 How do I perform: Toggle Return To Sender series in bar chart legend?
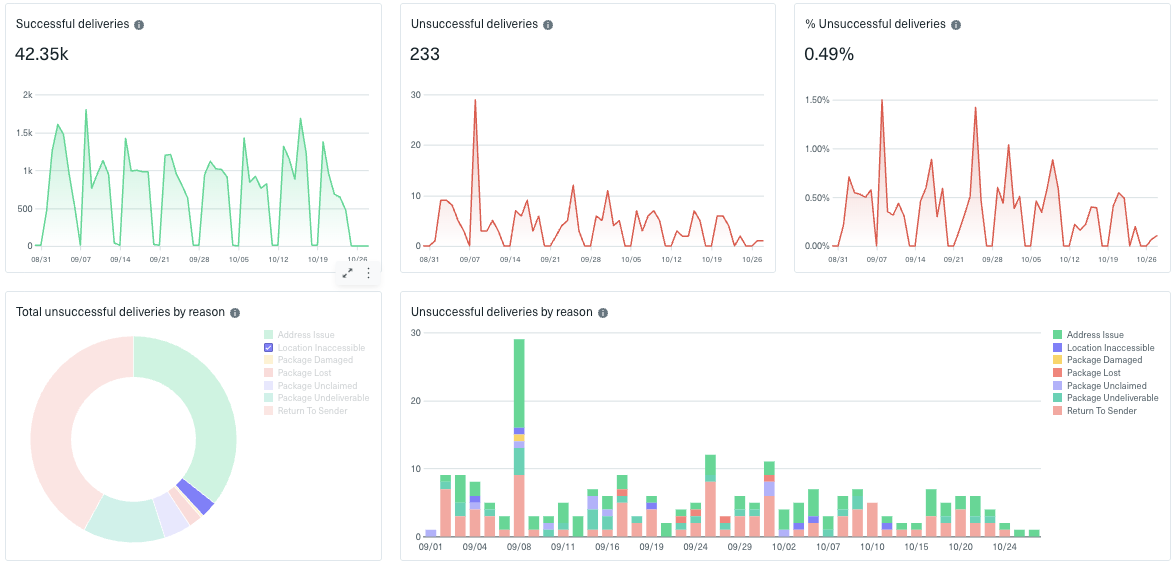click(x=1095, y=411)
